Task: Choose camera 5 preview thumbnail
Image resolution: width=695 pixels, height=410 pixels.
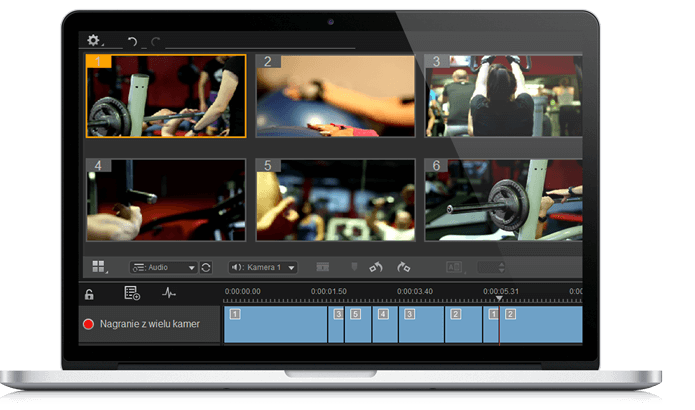Action: point(335,199)
